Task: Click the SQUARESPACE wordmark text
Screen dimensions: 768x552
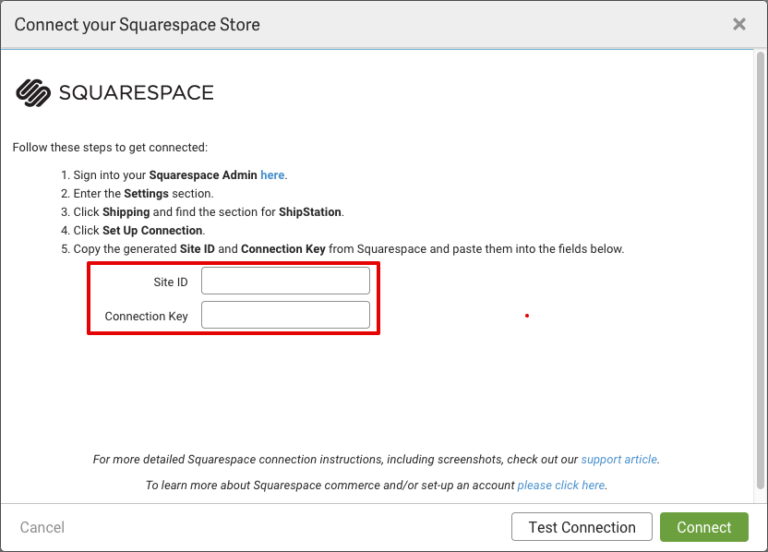Action: [136, 93]
